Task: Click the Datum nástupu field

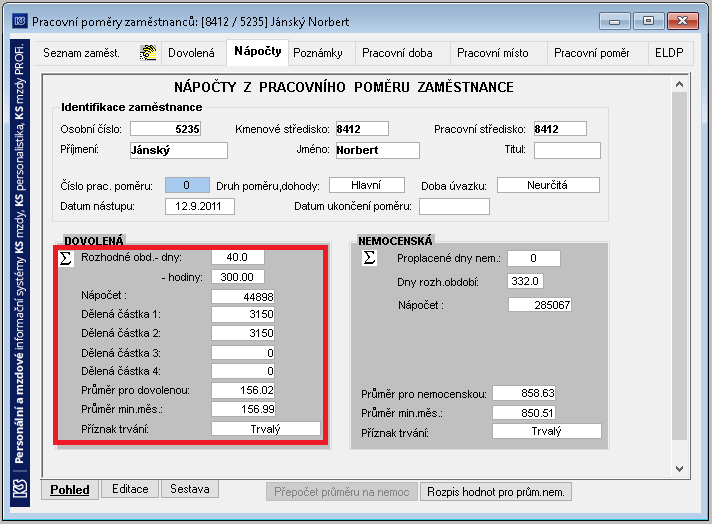Action: click(x=200, y=206)
